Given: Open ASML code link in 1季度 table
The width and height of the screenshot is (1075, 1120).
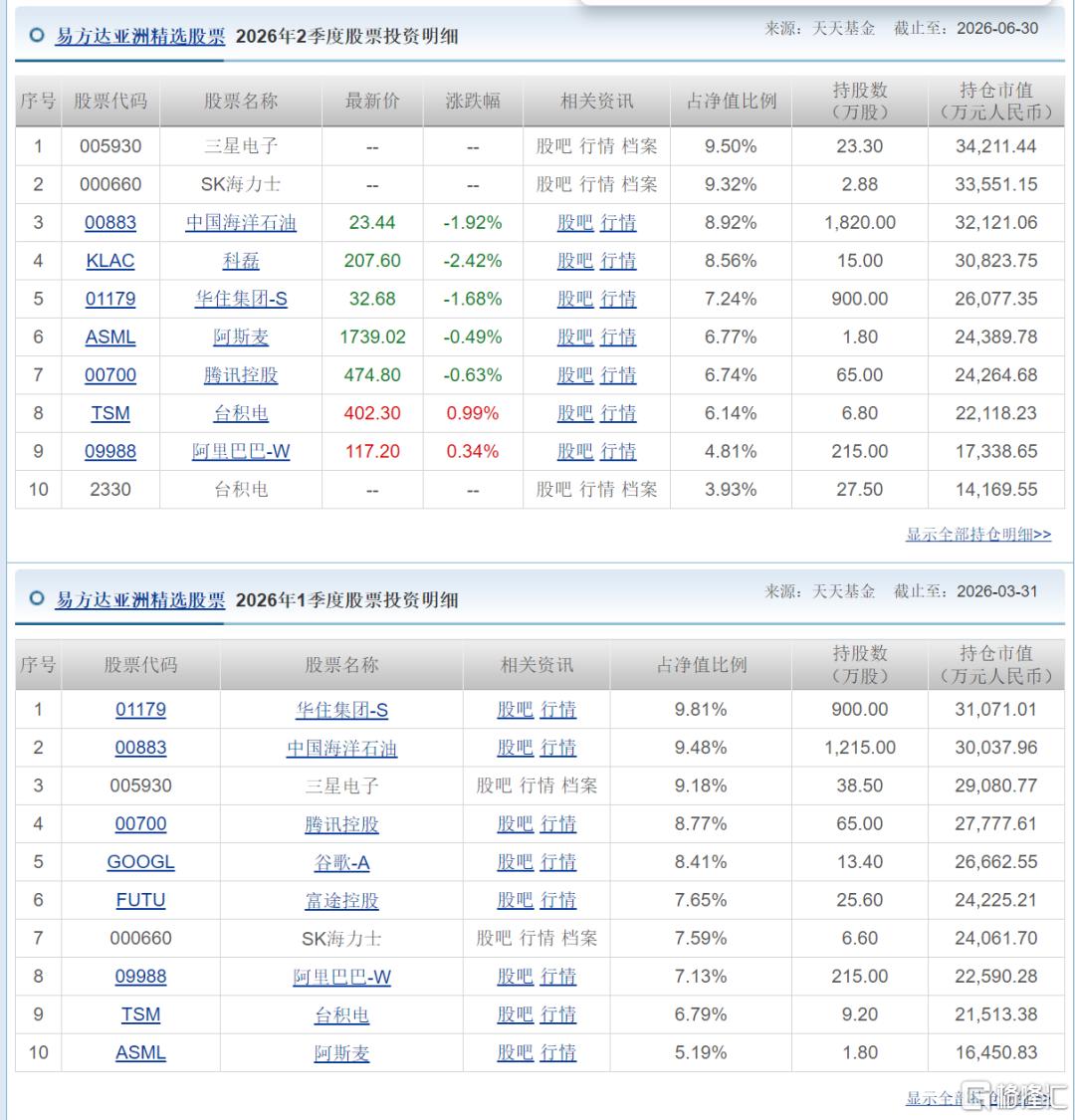Looking at the screenshot, I should click(140, 1053).
